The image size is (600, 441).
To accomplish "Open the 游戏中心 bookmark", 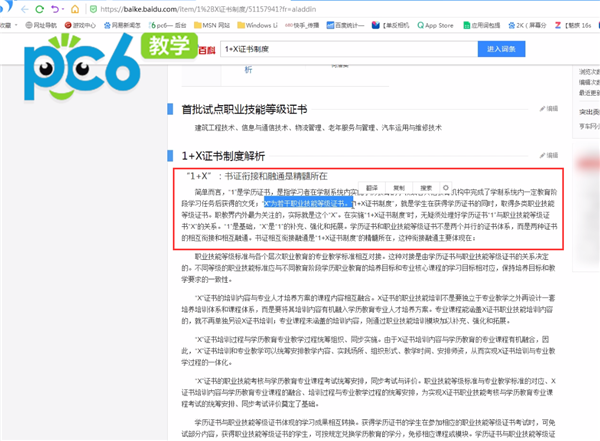I will pos(80,25).
